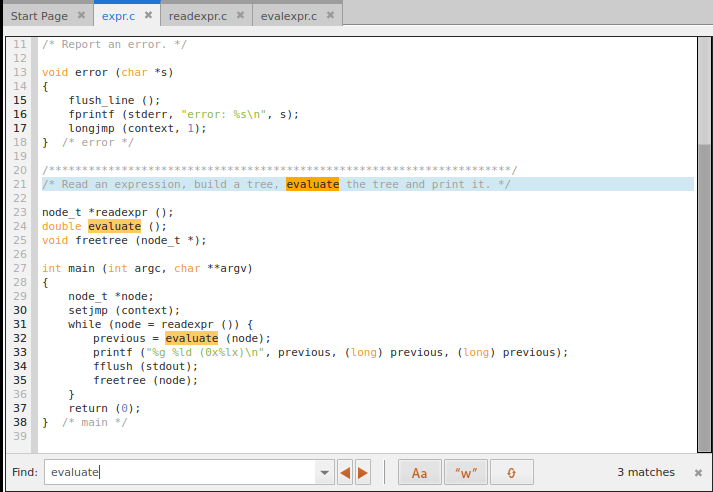Switch to the readexpr.c tab
This screenshot has height=492, width=713.
pyautogui.click(x=196, y=16)
